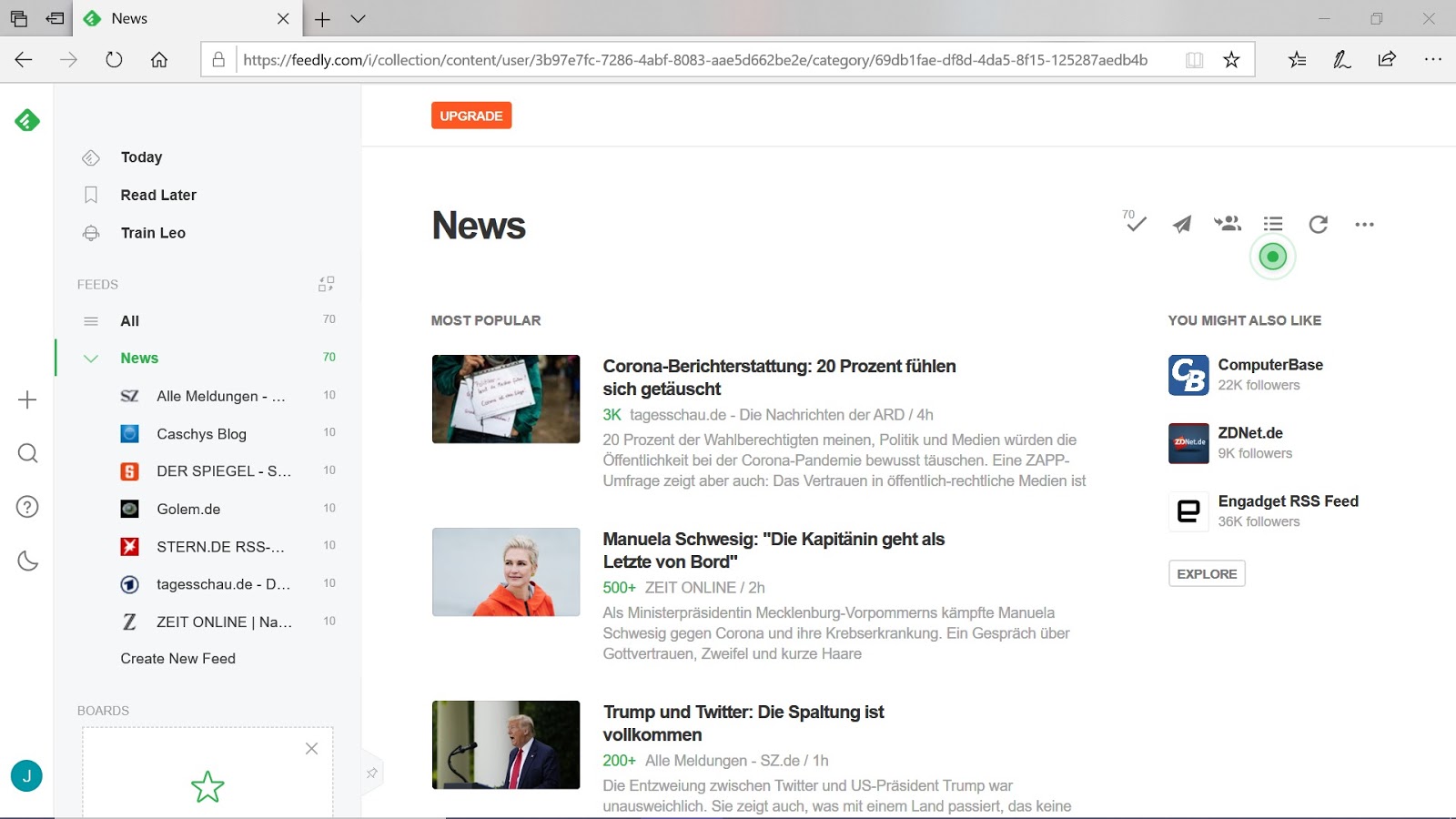
Task: Open Read Later list
Action: [158, 195]
